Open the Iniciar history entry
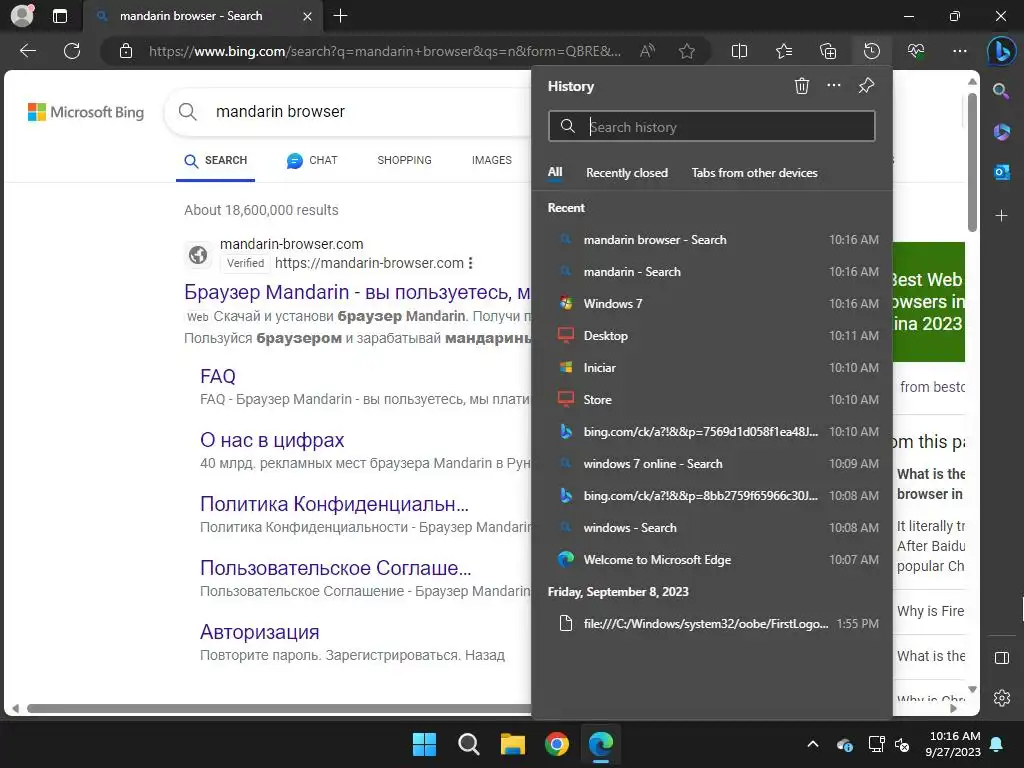Viewport: 1024px width, 768px height. pos(712,368)
